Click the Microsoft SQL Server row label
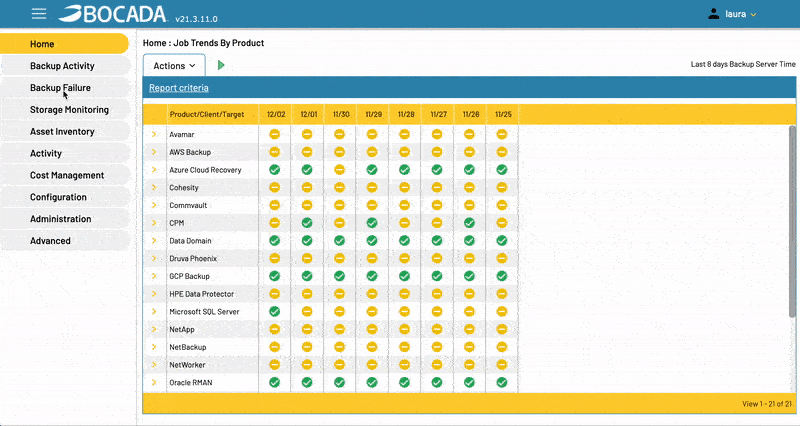This screenshot has width=800, height=426. (204, 311)
